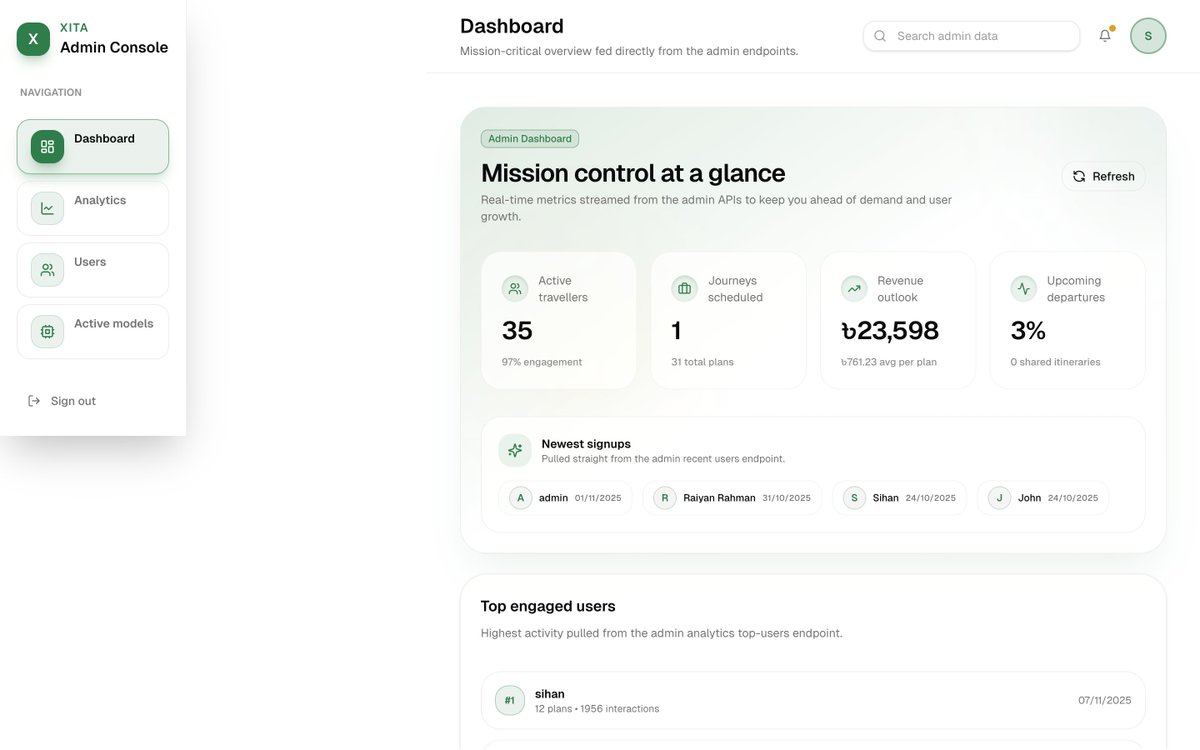Screen dimensions: 1200x750
Task: Click the Active travellers card value 35
Action: click(x=517, y=331)
